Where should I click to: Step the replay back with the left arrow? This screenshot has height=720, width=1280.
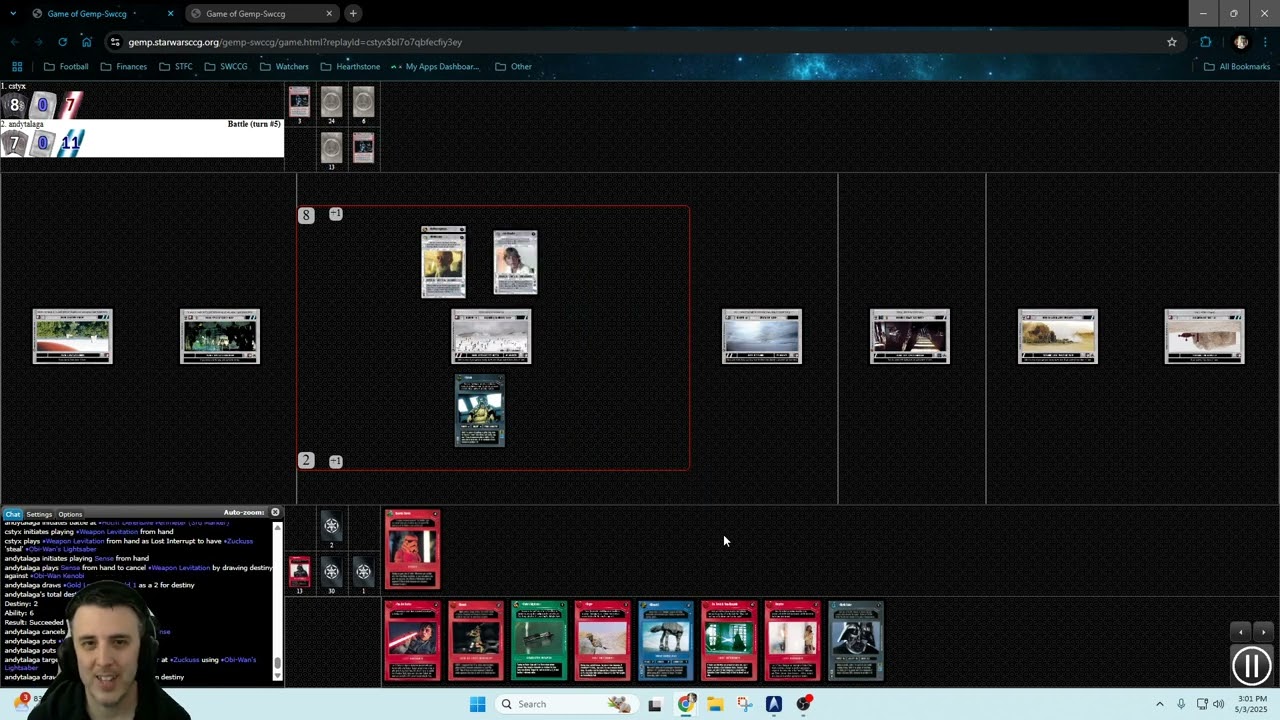(1241, 632)
